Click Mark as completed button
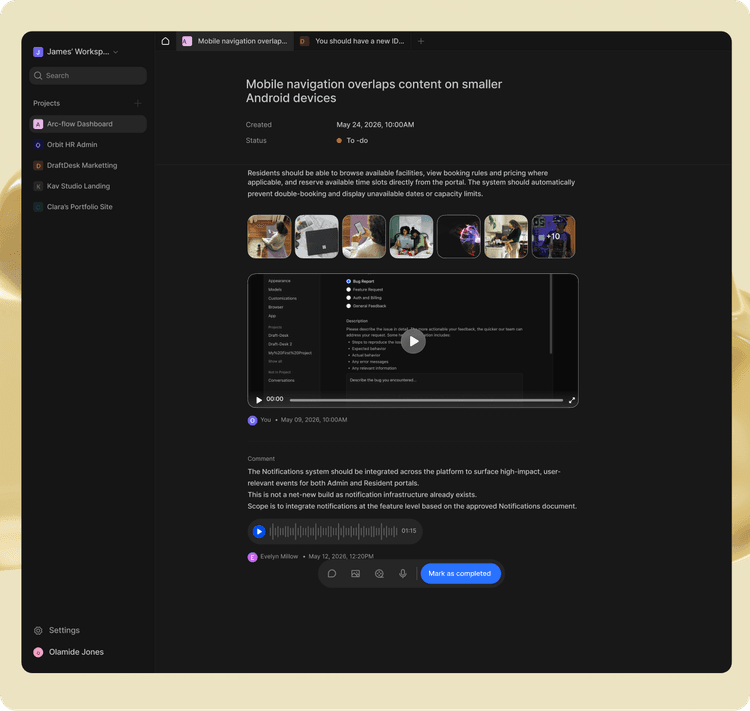This screenshot has height=711, width=750. click(x=461, y=574)
